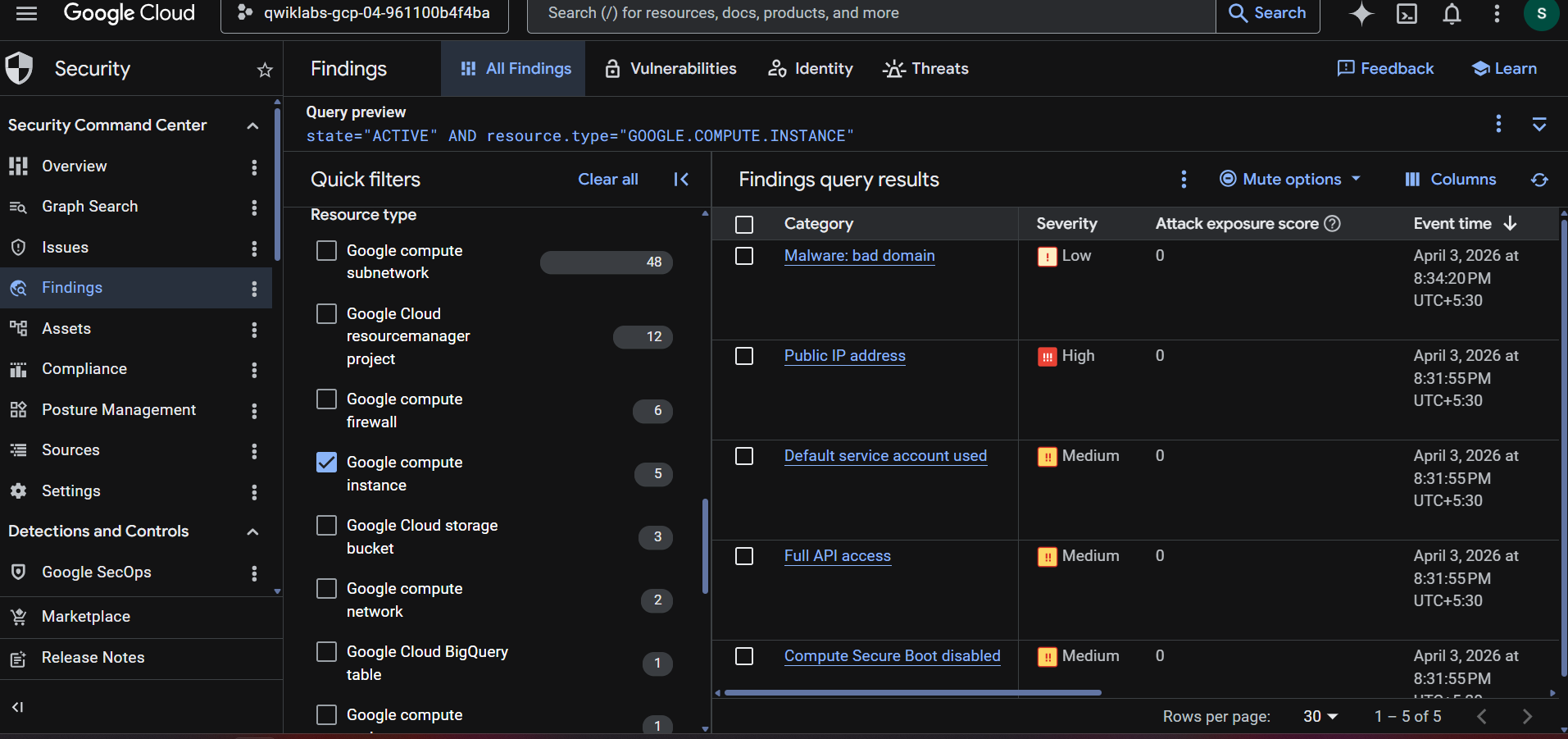Refresh the findings query results
This screenshot has width=1568, height=739.
click(1539, 180)
